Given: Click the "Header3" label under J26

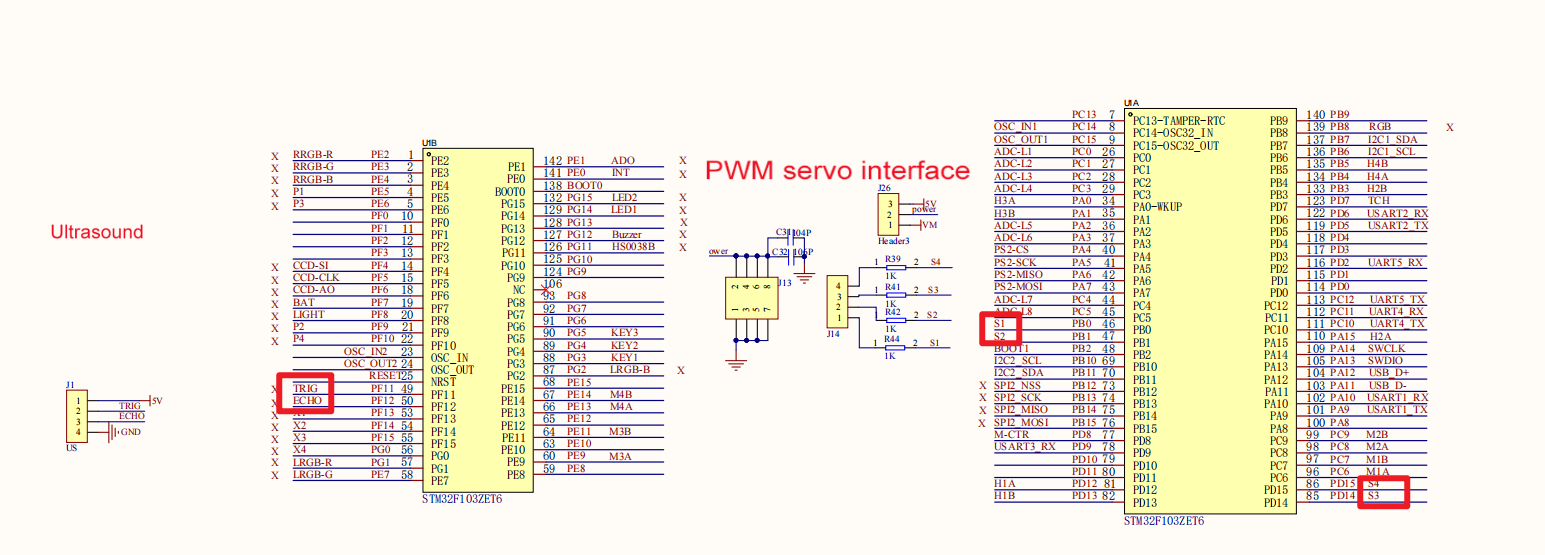Looking at the screenshot, I should [x=892, y=240].
